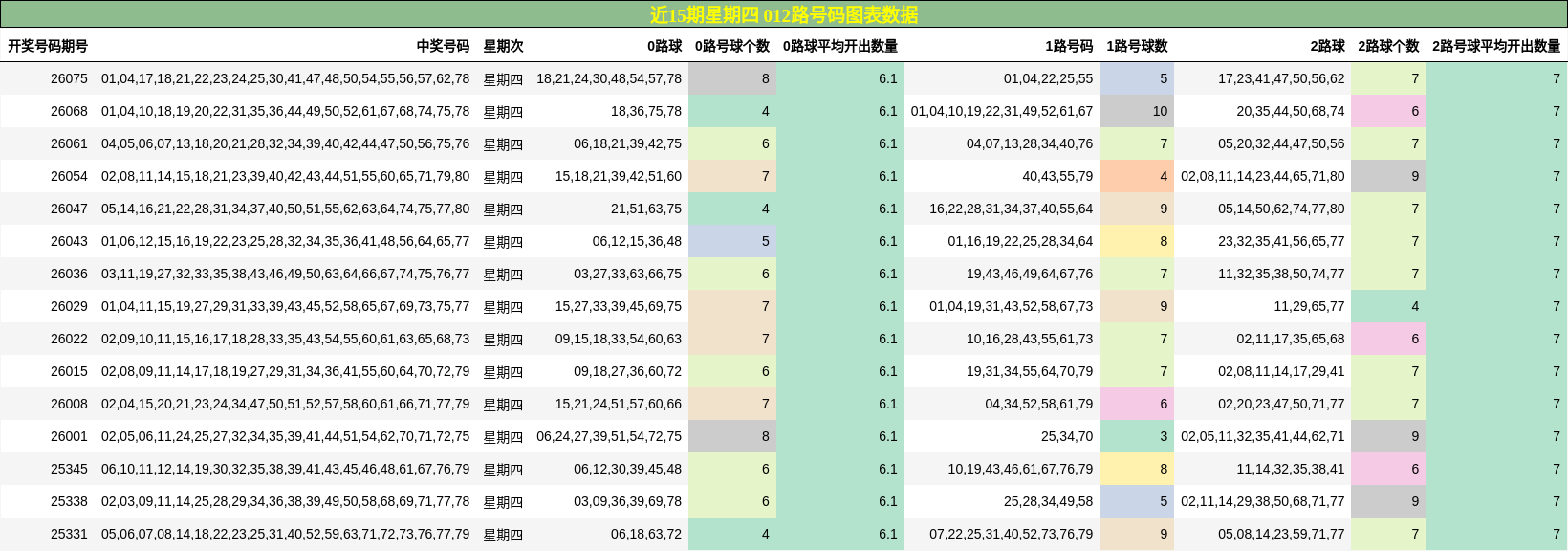The width and height of the screenshot is (1568, 551).
Task: Click the 中奖号码 column header
Action: tap(443, 46)
